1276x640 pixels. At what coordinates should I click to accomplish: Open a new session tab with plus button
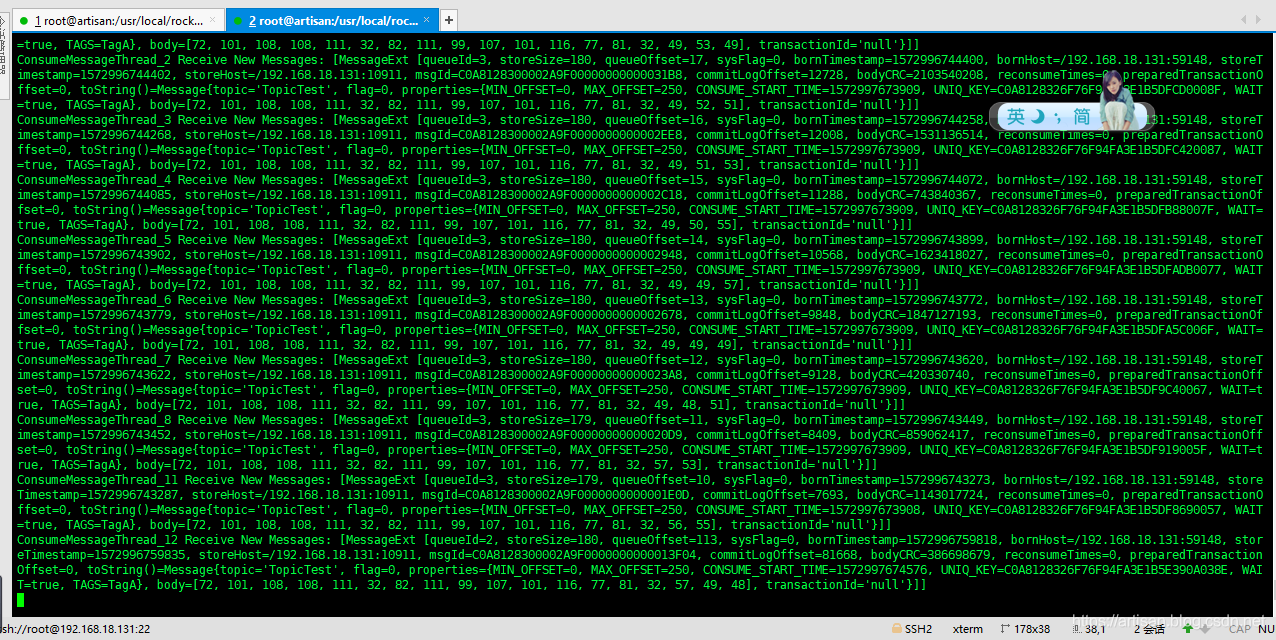(x=449, y=20)
